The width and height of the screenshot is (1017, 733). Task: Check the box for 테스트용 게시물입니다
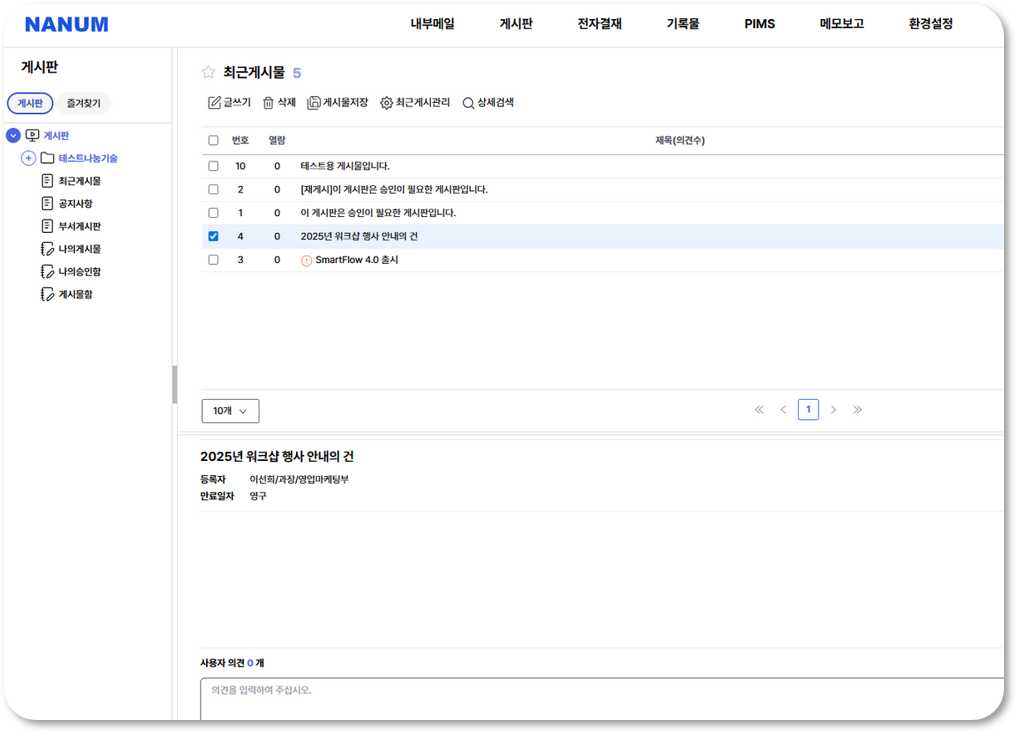click(x=213, y=166)
